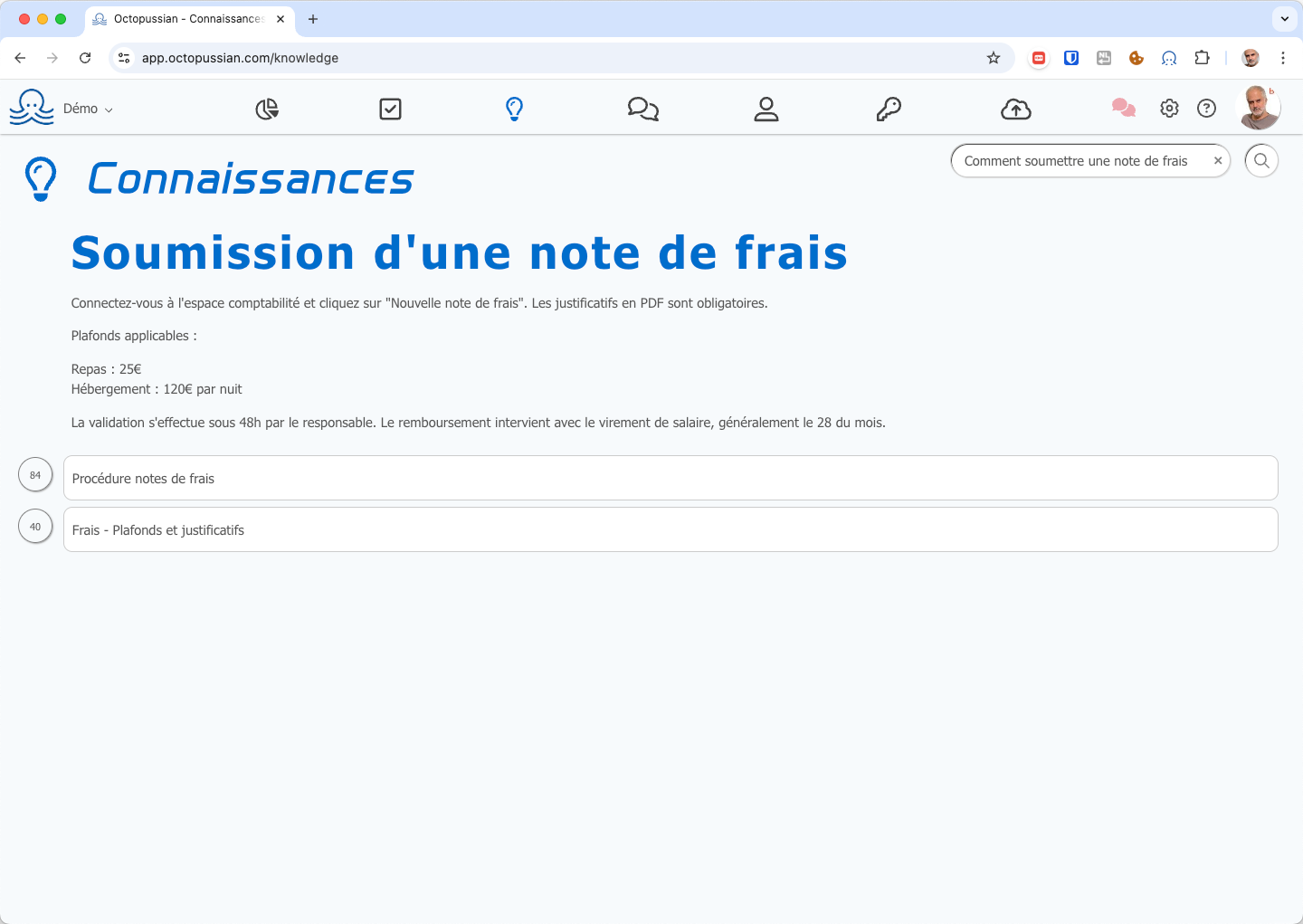Open the help question mark
Screen dimensions: 1303x924
(1206, 108)
